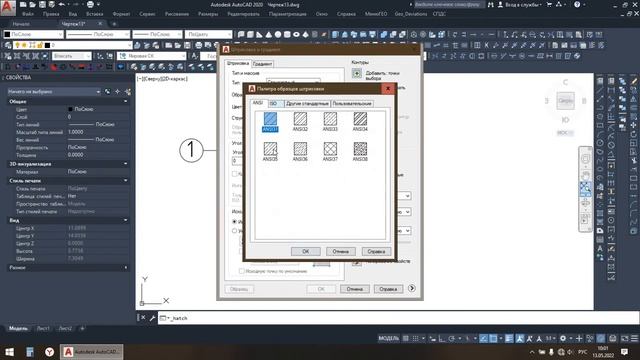
Task: Select the Box 3D solid tool
Action: (x=250, y=35)
